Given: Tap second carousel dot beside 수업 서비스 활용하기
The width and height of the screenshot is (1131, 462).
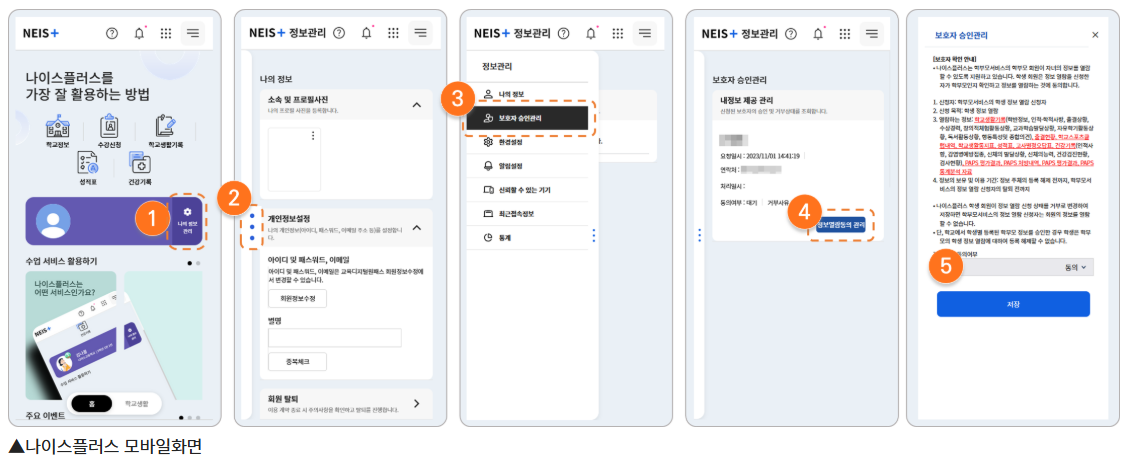Looking at the screenshot, I should click(198, 263).
